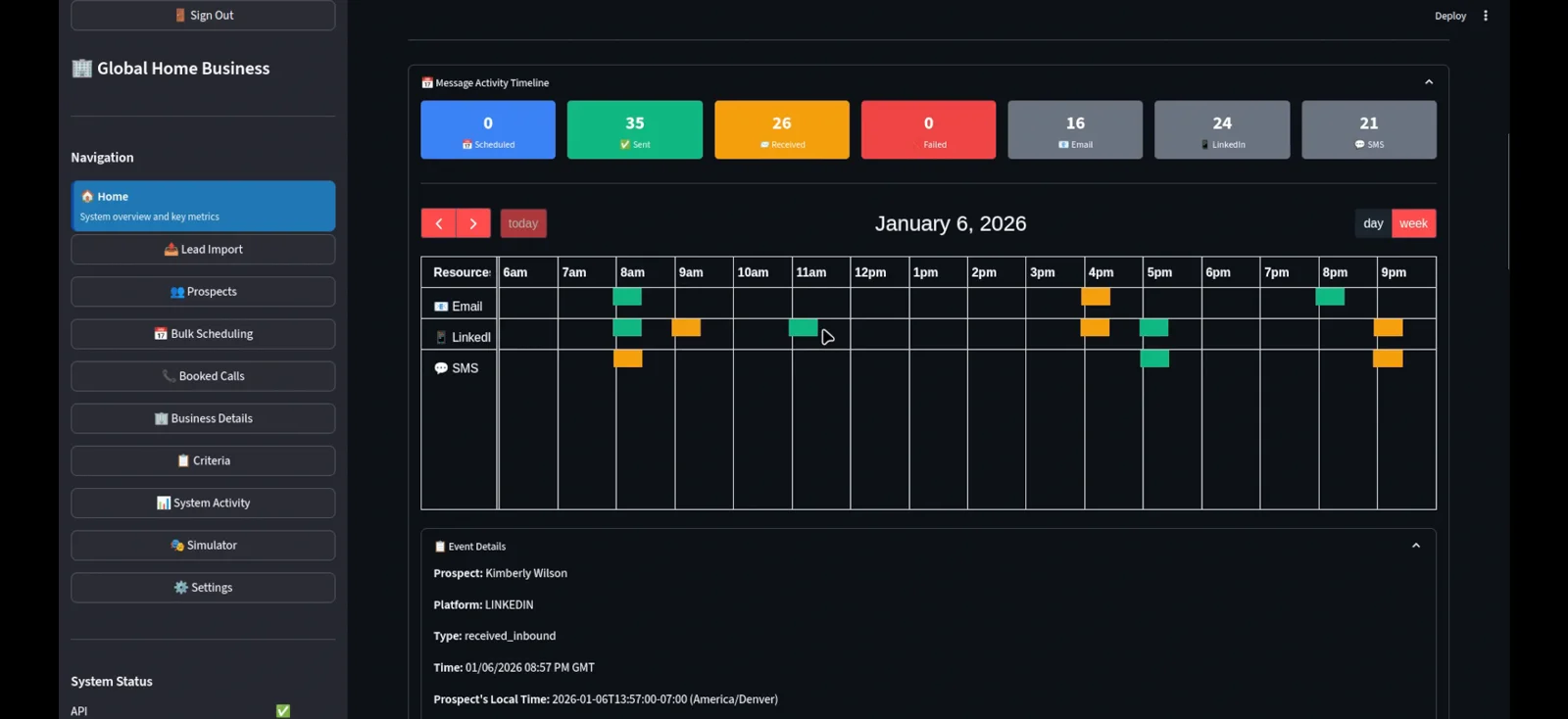Jump to today in the calendar
1568x719 pixels.
tap(523, 223)
